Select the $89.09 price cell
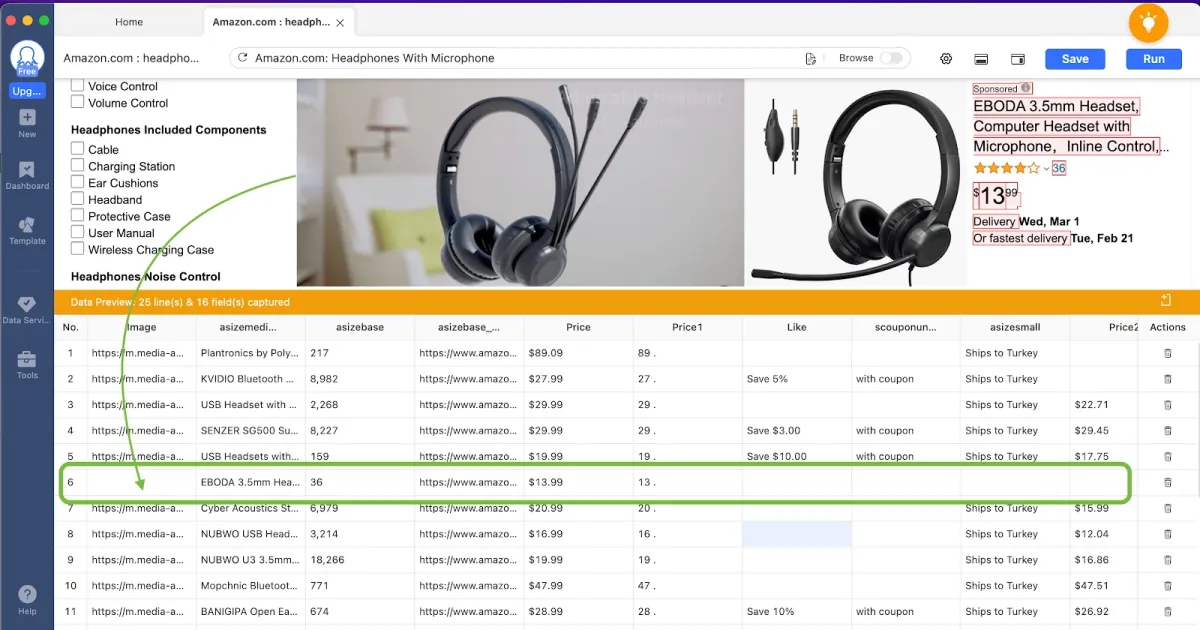Screen dimensions: 1200x630 578,353
